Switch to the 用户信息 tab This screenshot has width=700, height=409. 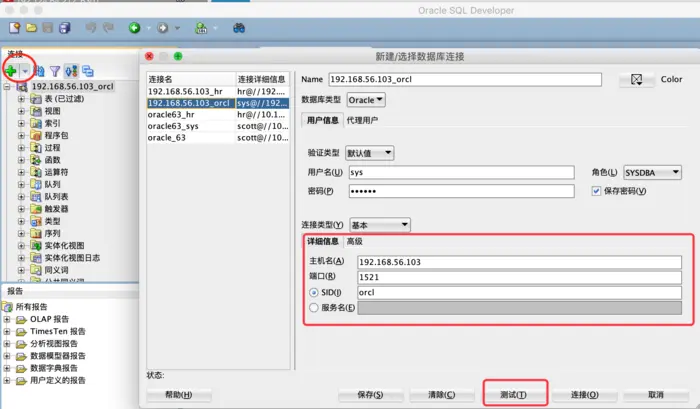coord(322,121)
